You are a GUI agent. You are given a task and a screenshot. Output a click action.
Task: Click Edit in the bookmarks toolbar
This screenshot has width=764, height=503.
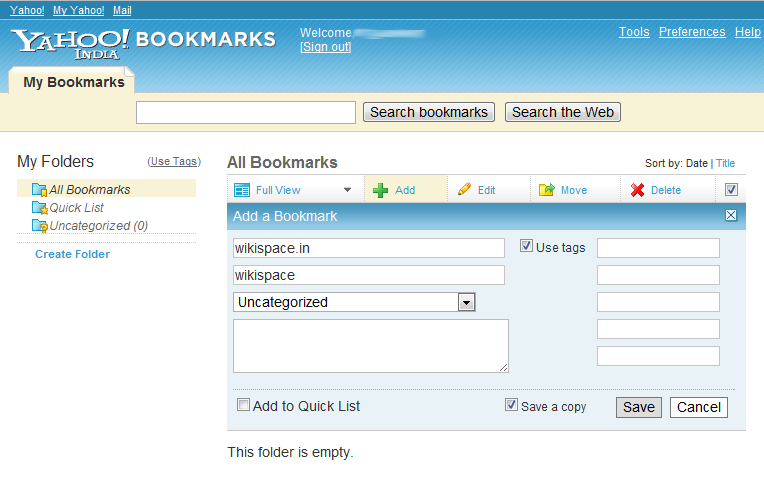486,190
